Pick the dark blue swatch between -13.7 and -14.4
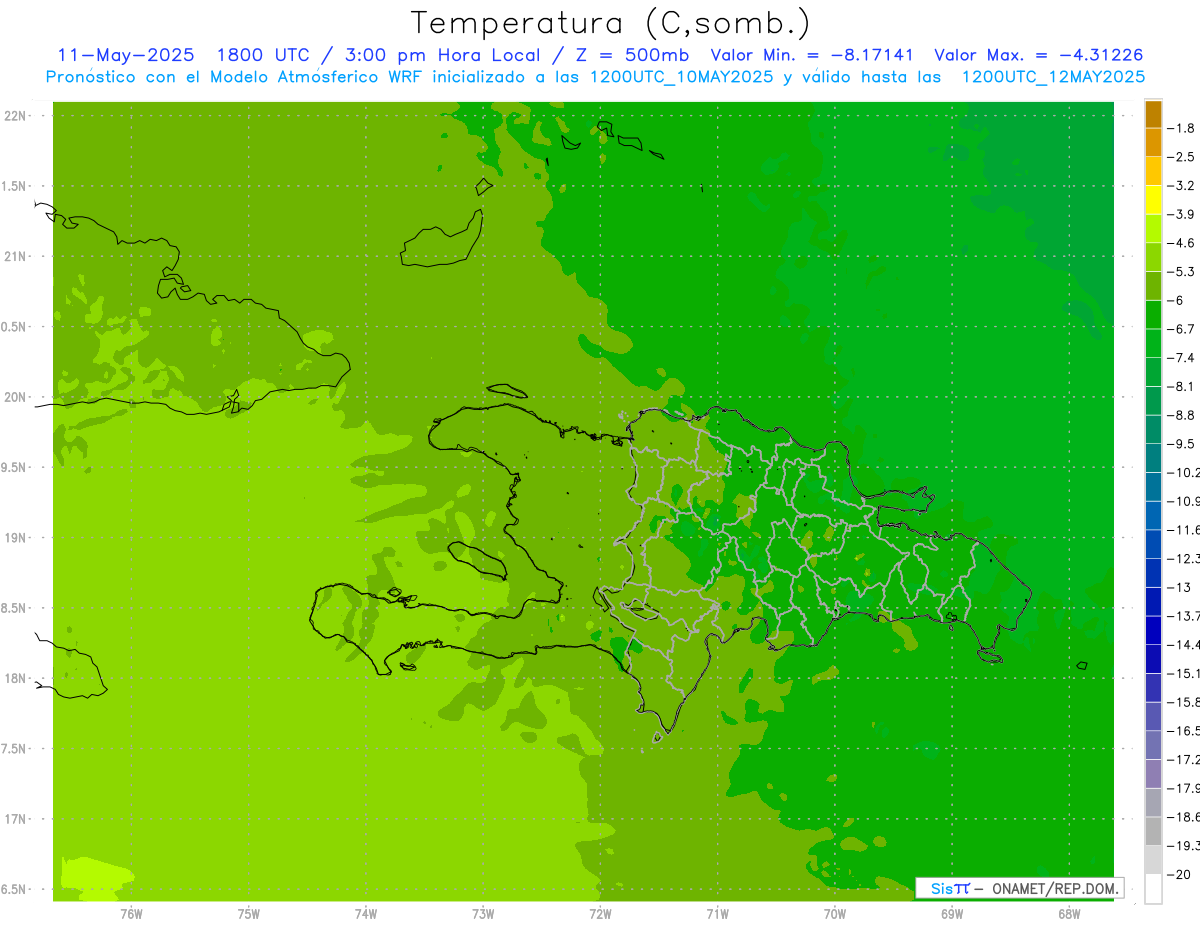The image size is (1200, 927). point(1153,630)
